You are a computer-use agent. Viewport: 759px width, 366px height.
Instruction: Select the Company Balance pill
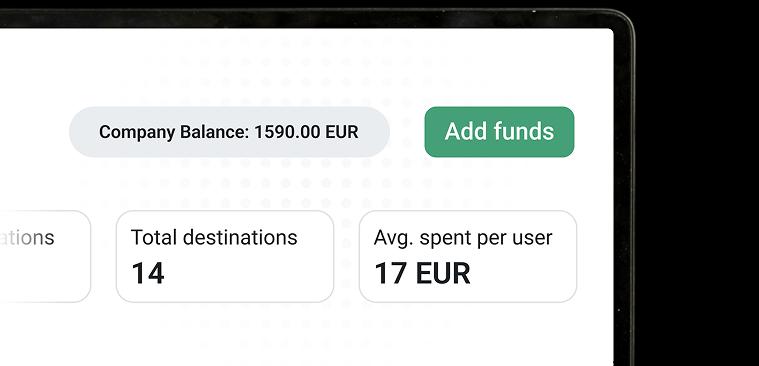click(229, 132)
